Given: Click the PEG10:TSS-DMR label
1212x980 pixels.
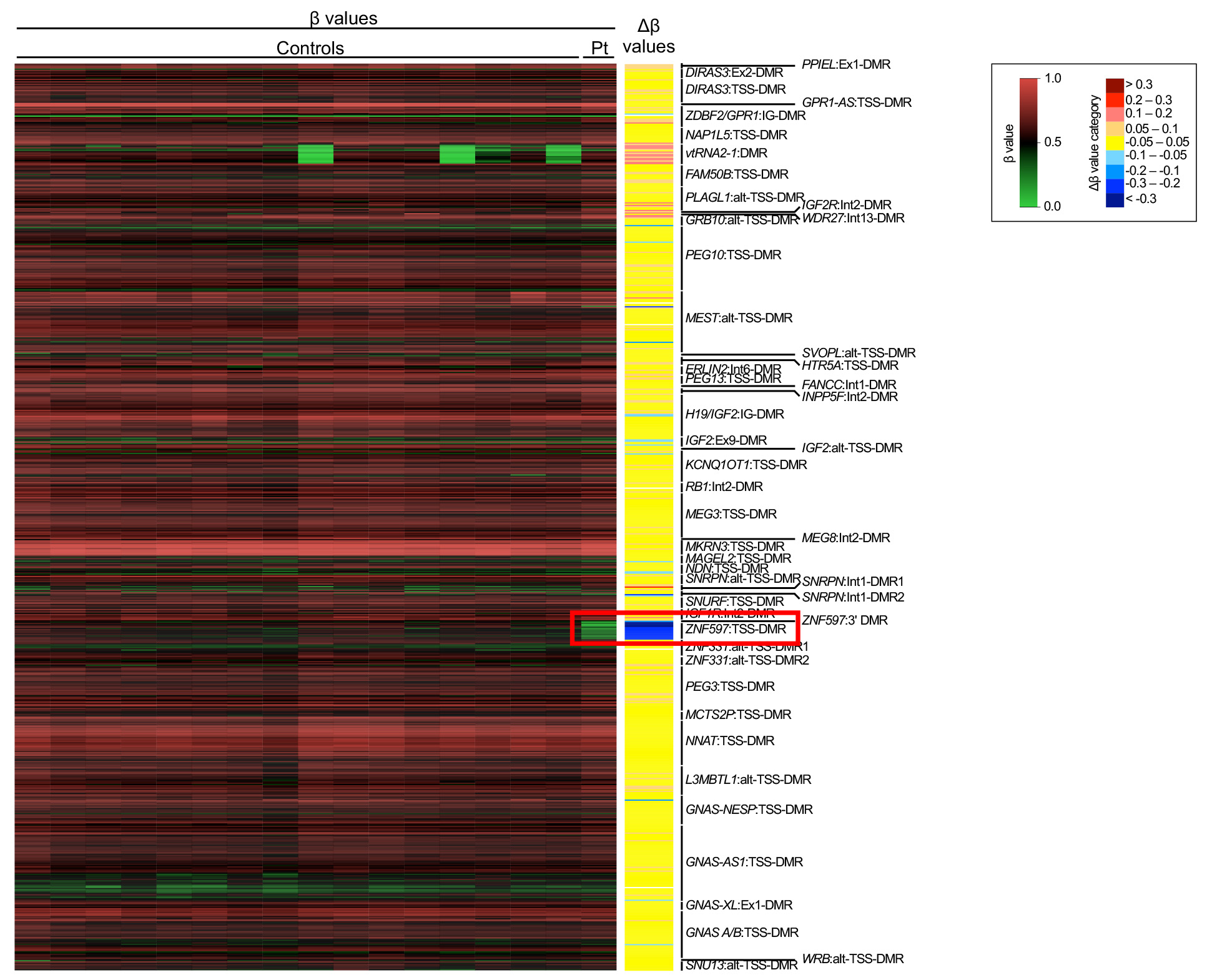Looking at the screenshot, I should coord(733,255).
